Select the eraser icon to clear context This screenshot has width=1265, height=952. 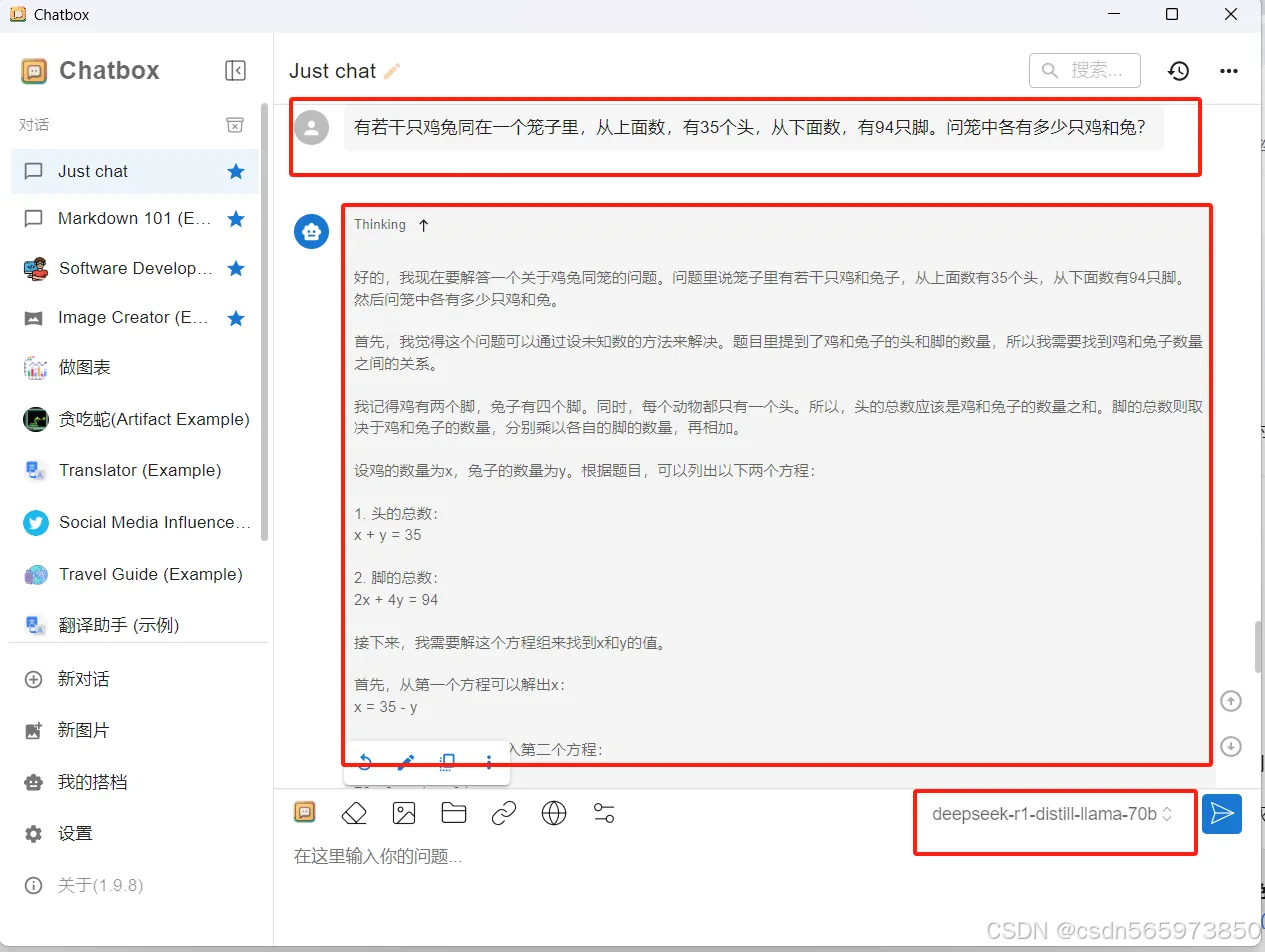(354, 813)
